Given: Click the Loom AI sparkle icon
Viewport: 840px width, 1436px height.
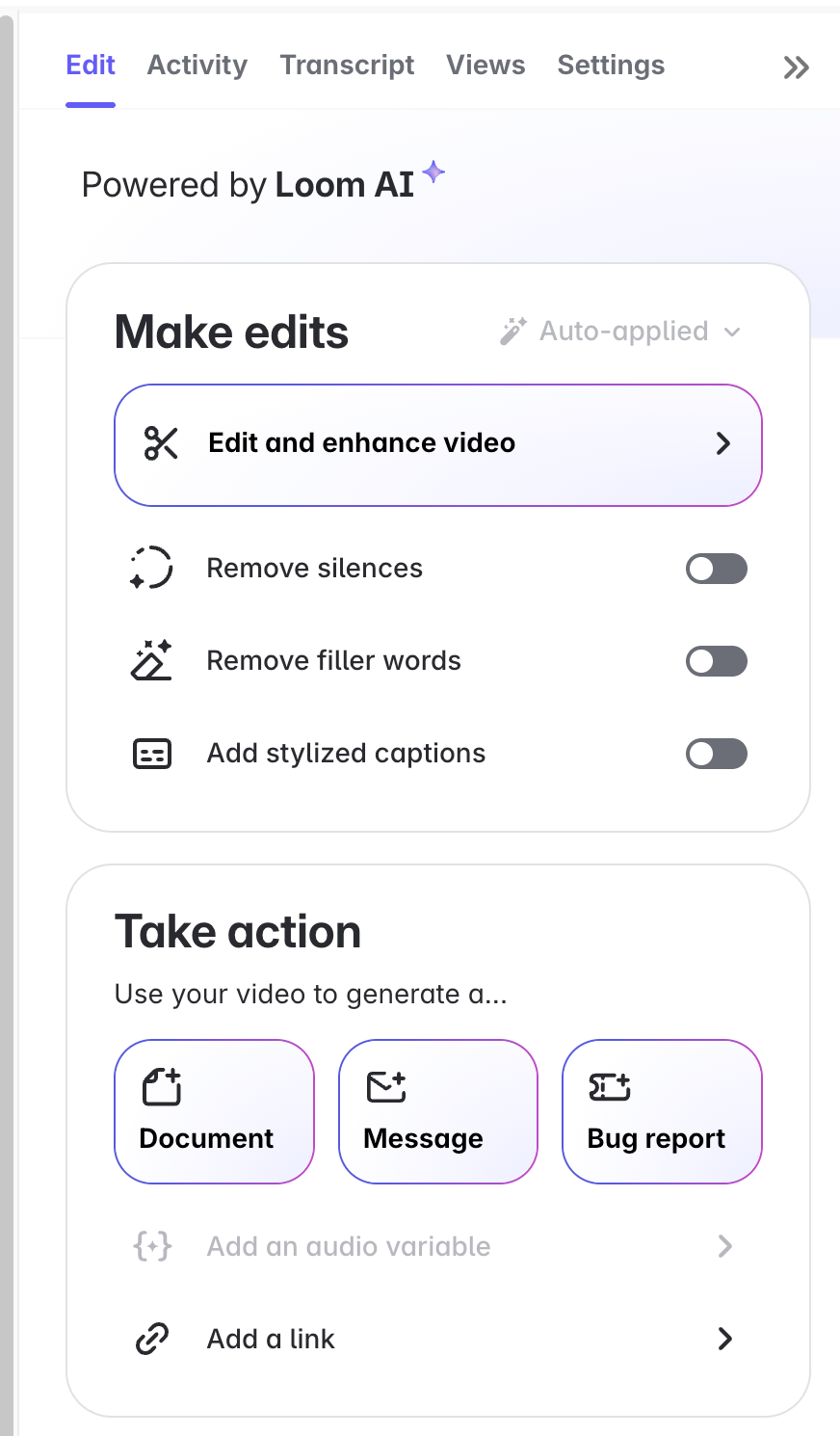Looking at the screenshot, I should click(x=433, y=172).
